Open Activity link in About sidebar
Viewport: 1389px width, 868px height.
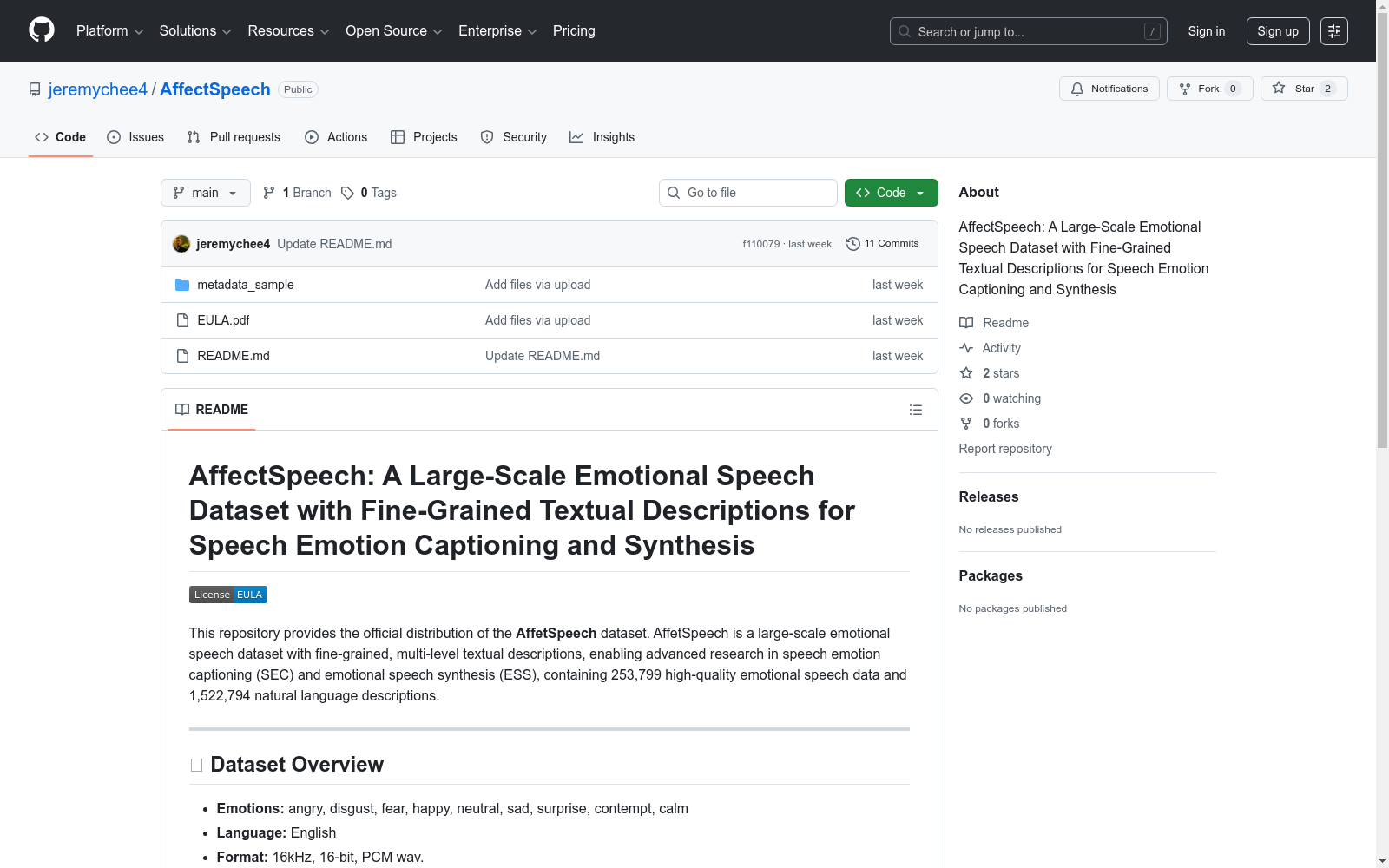(990, 348)
